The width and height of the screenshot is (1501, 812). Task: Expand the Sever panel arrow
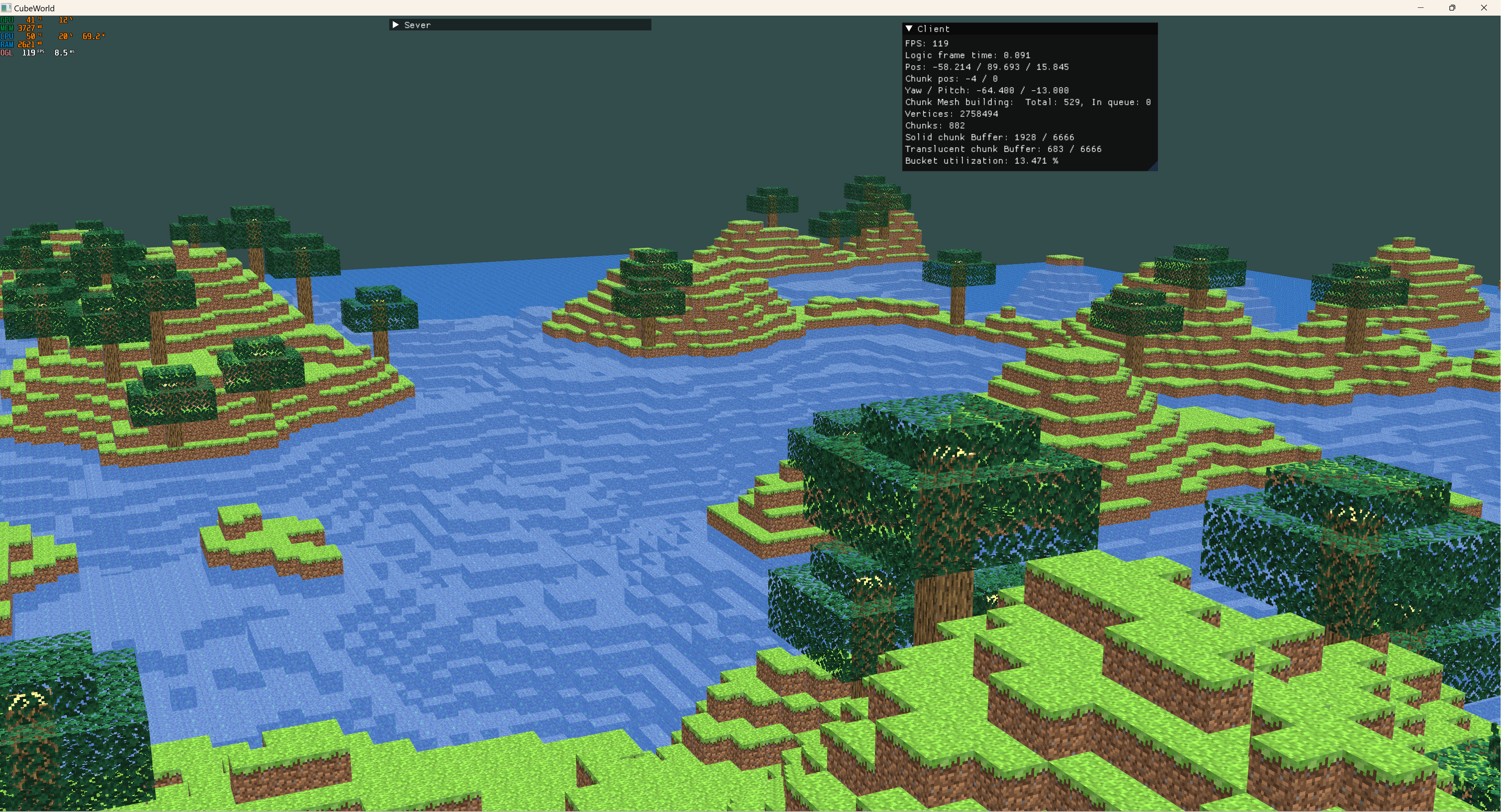point(395,25)
